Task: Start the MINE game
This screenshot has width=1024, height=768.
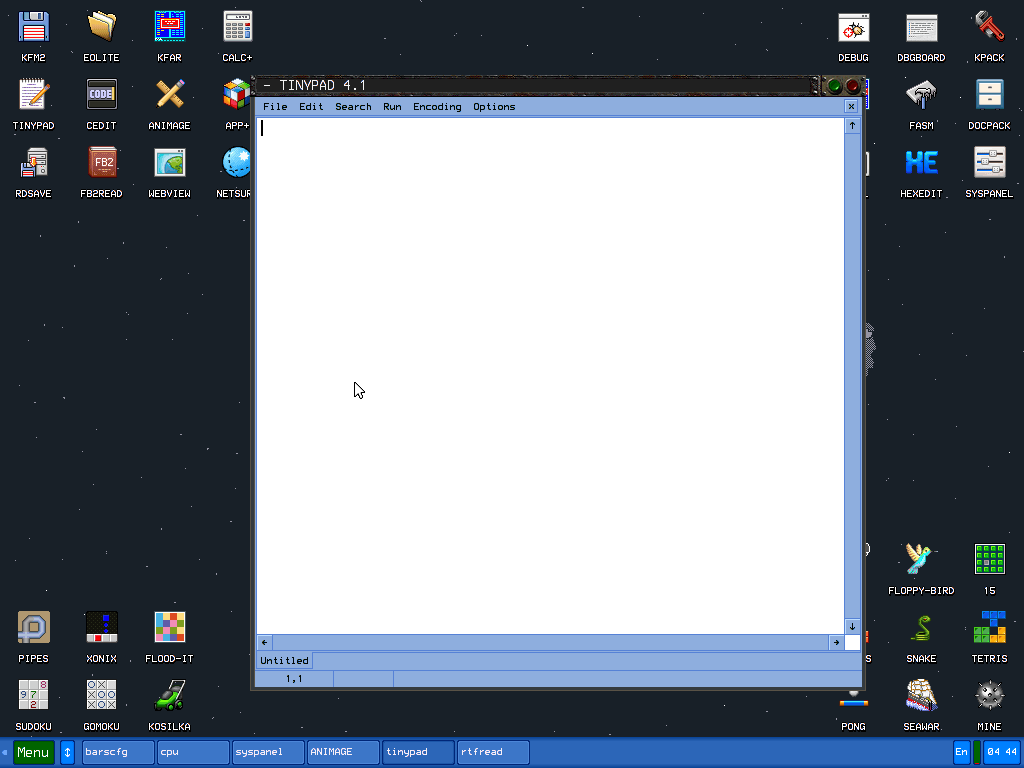Action: click(x=989, y=693)
